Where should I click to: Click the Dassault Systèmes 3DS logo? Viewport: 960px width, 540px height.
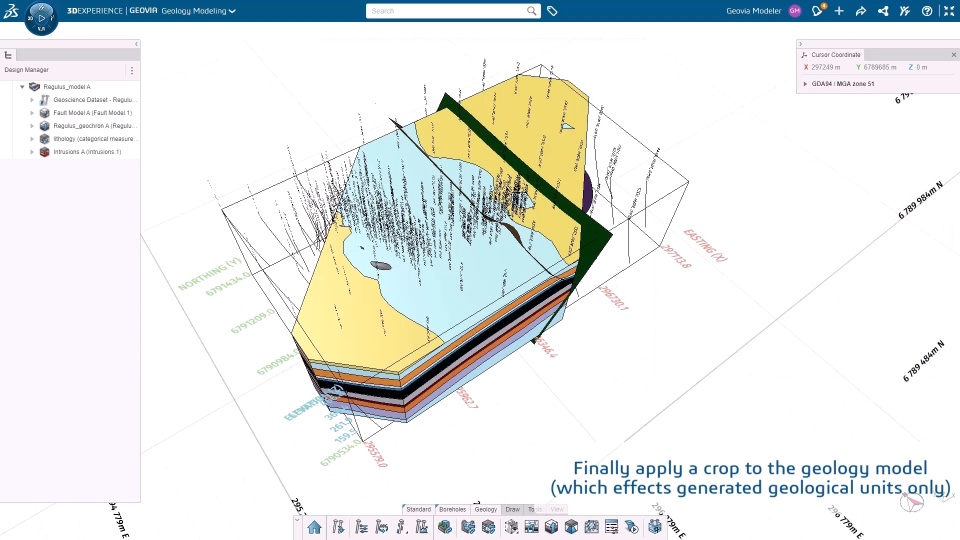[x=11, y=10]
